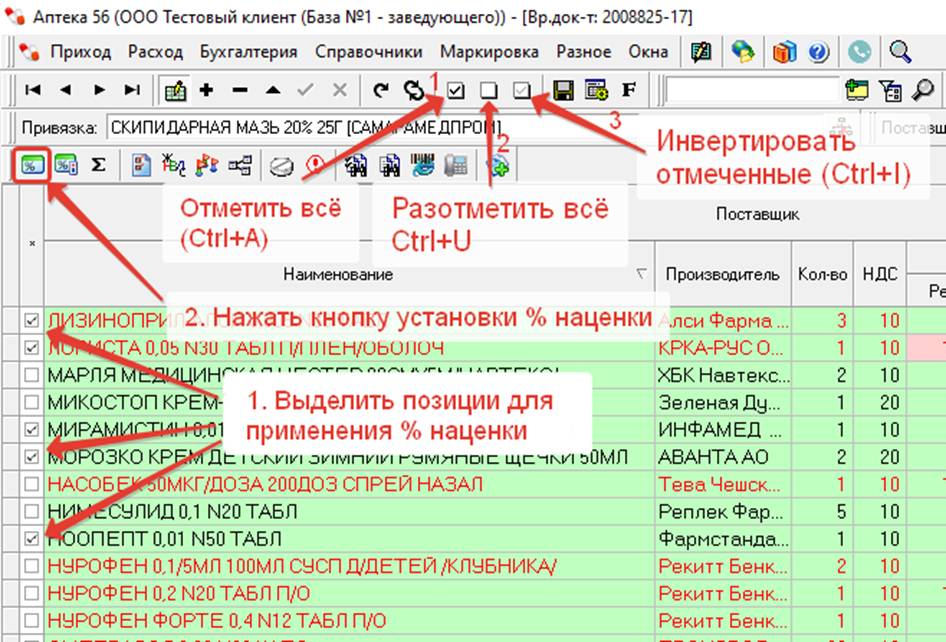Open the Маркировка menu
Viewport: 946px width, 642px height.
point(489,52)
